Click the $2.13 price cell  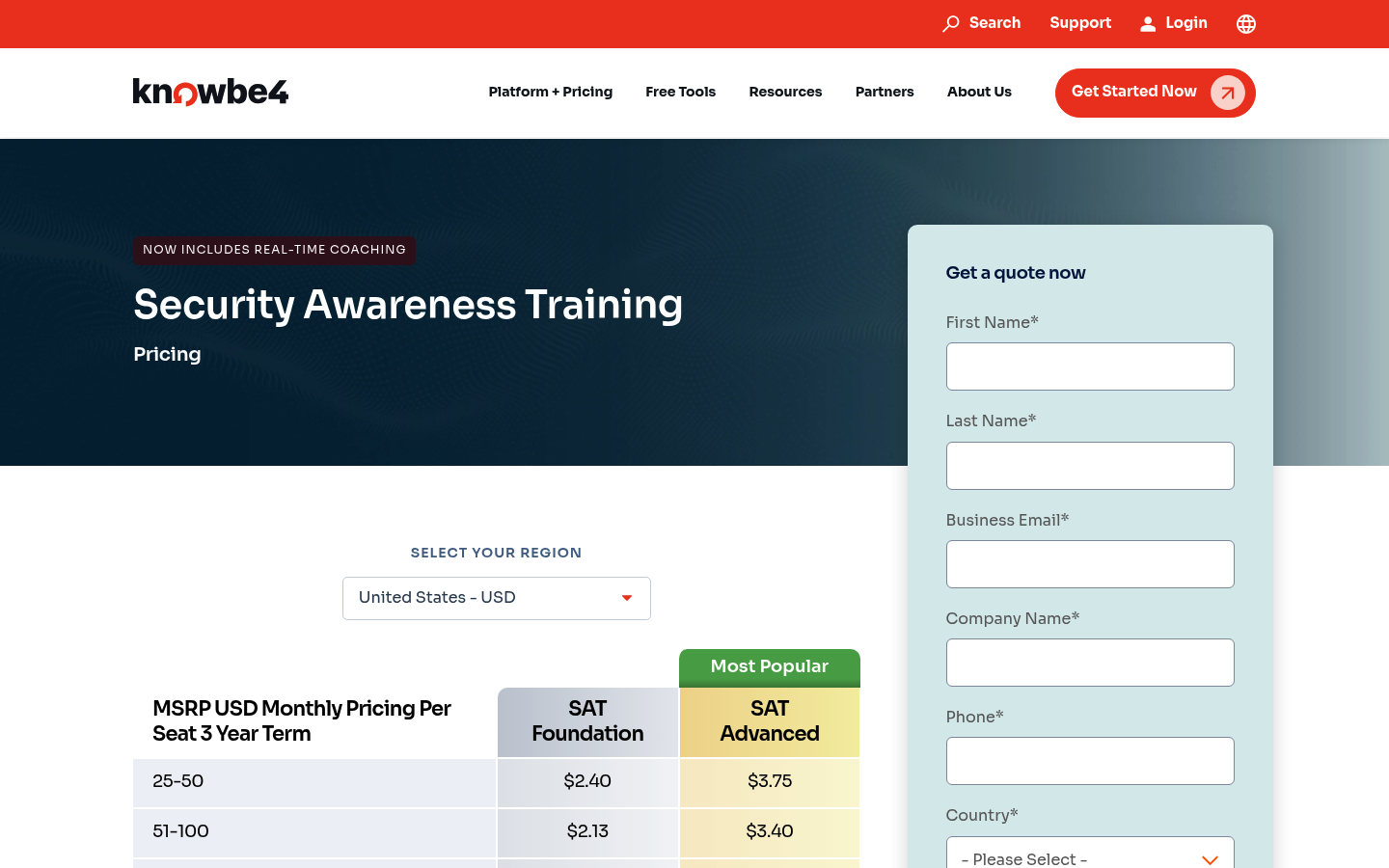587,832
